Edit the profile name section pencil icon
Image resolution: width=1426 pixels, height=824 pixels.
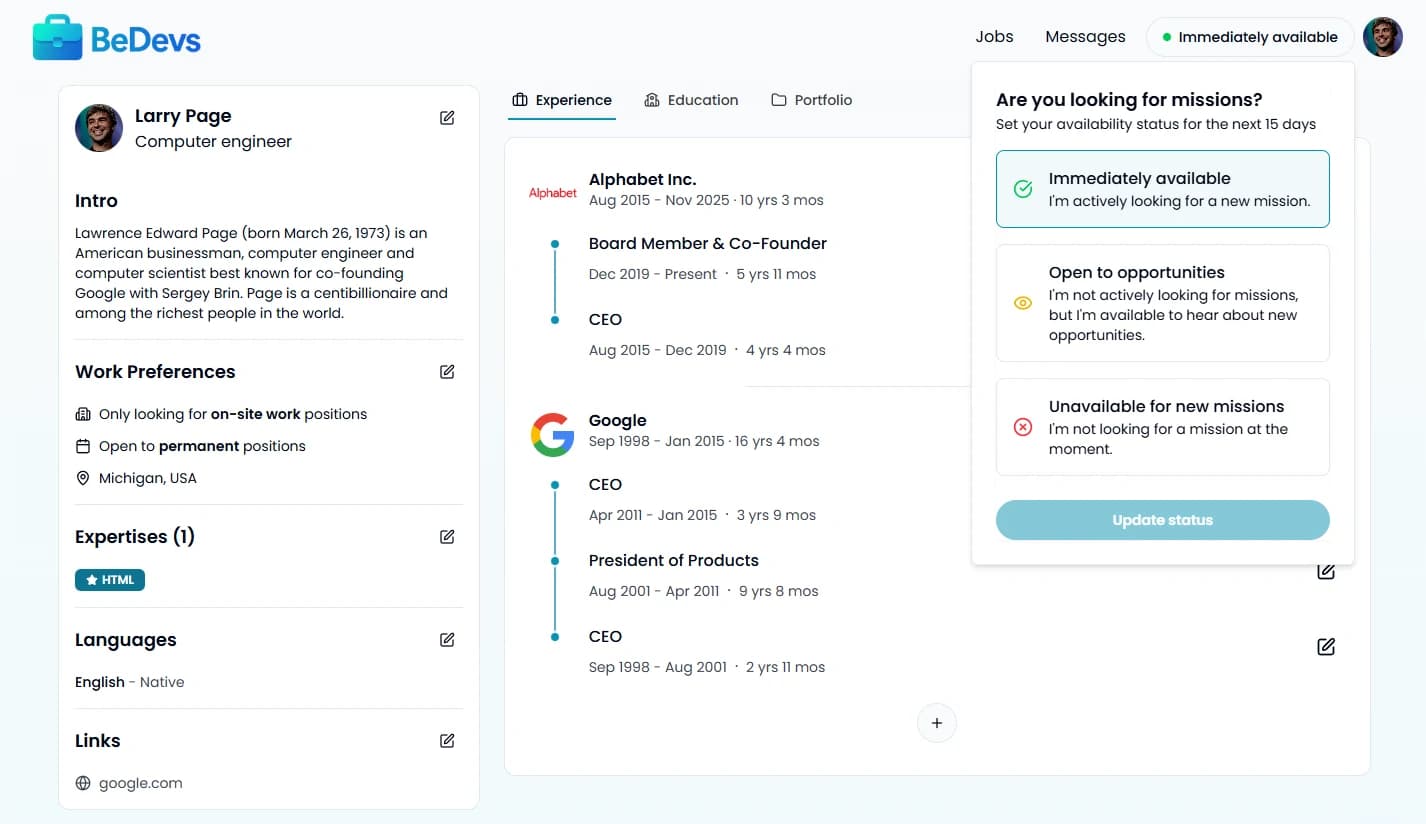tap(447, 117)
